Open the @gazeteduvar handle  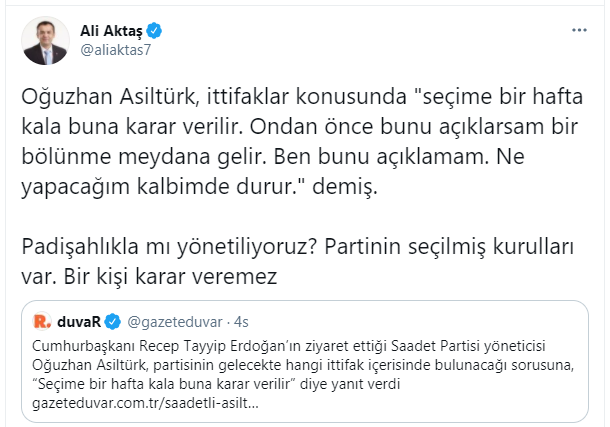coord(163,321)
